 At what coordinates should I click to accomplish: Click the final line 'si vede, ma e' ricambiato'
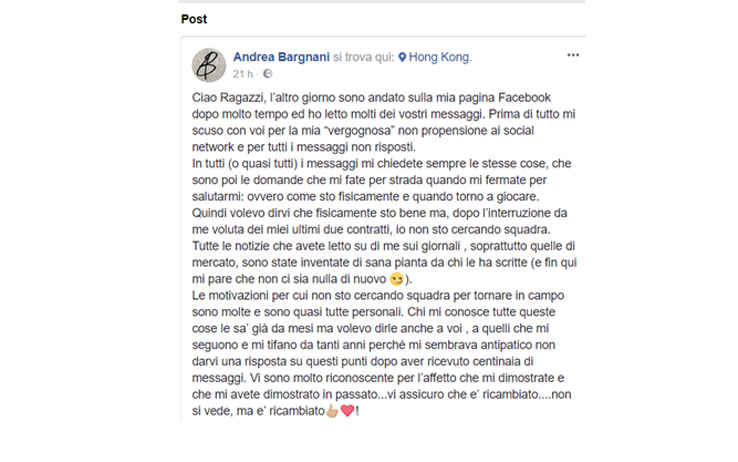[276, 411]
